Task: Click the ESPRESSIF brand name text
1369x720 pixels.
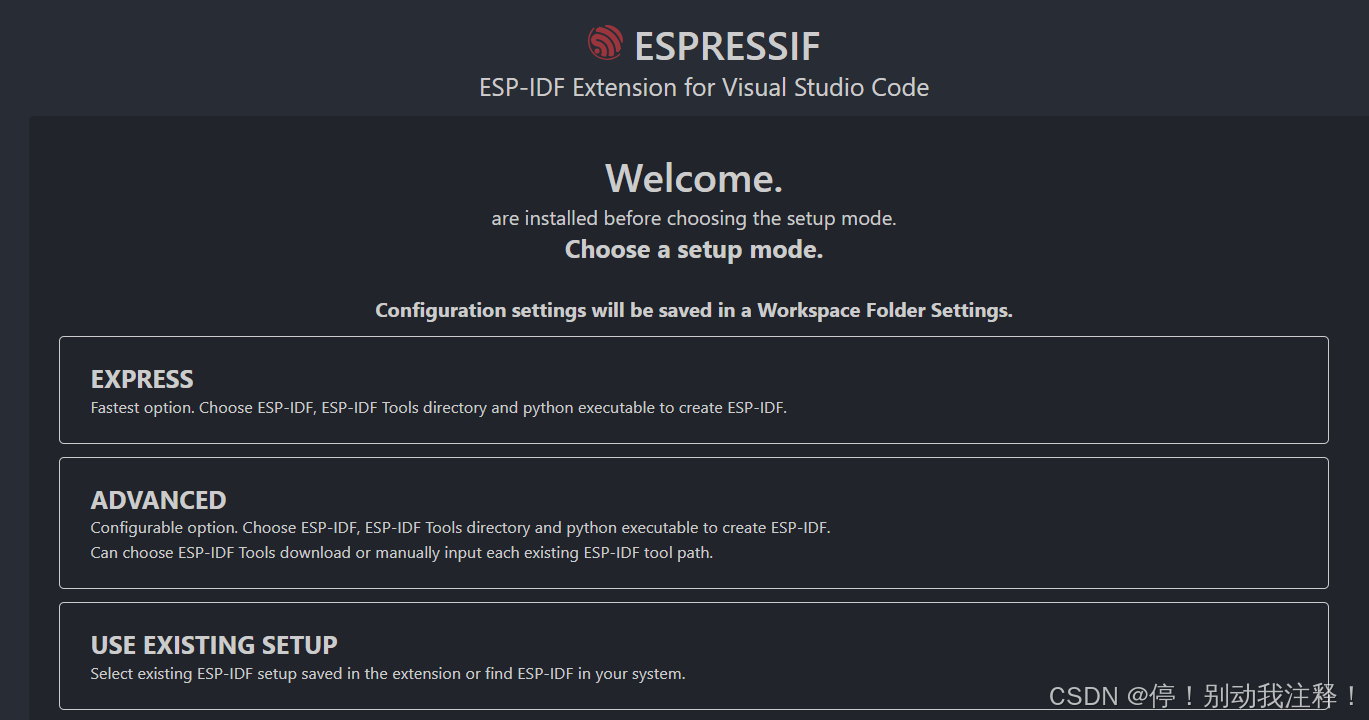Action: [730, 45]
